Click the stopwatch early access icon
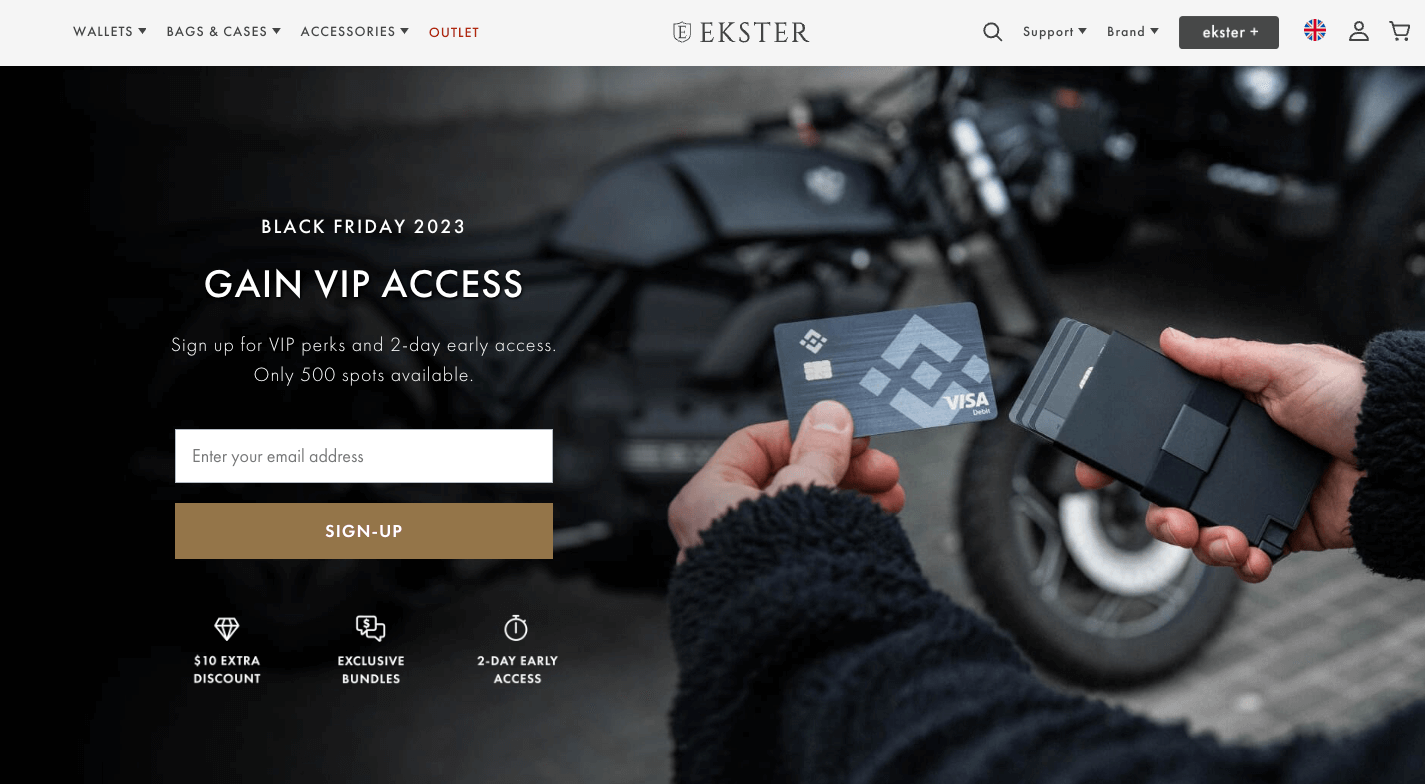Screen dimensions: 1425x784 (516, 628)
